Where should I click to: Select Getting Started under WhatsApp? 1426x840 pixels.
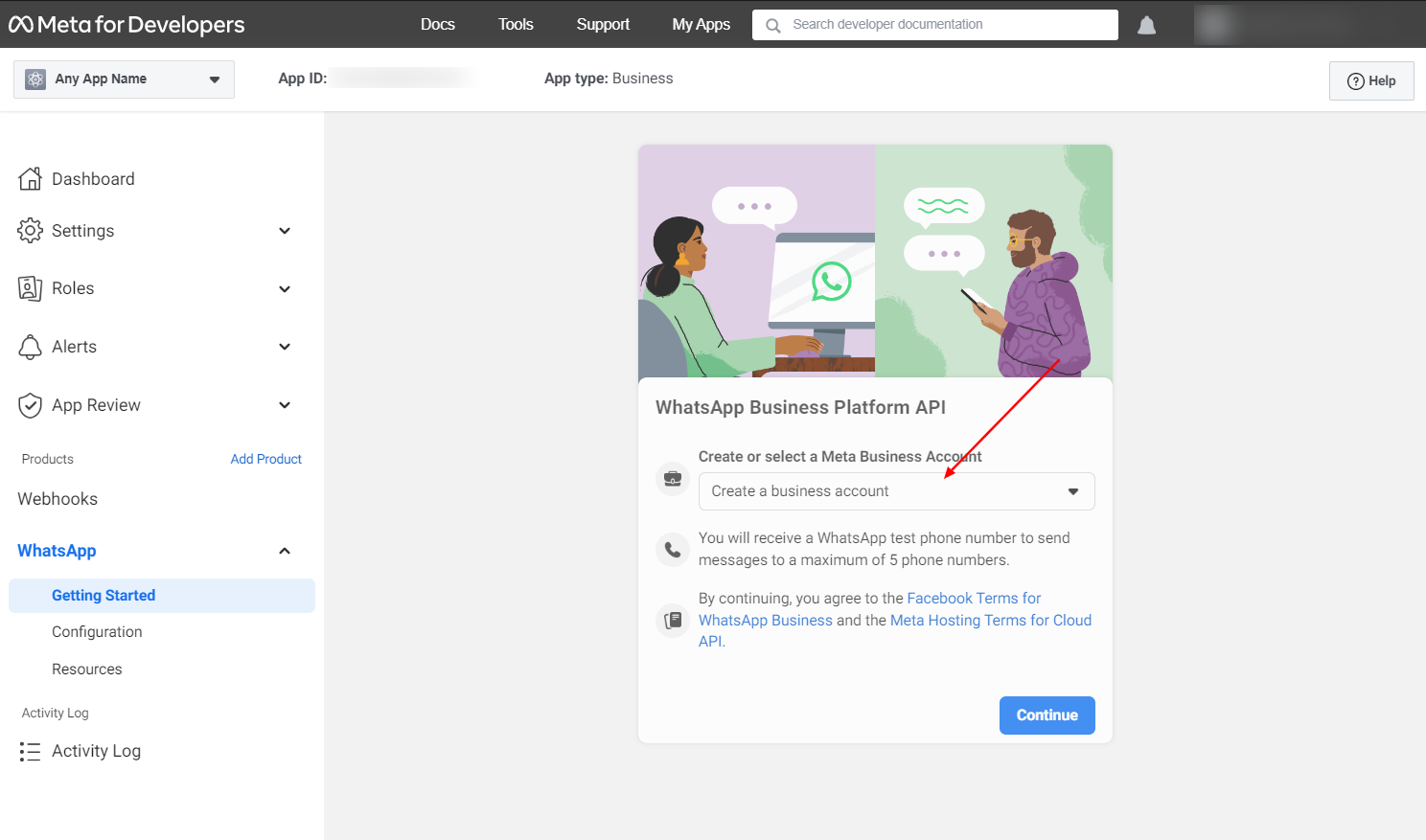[x=162, y=596]
